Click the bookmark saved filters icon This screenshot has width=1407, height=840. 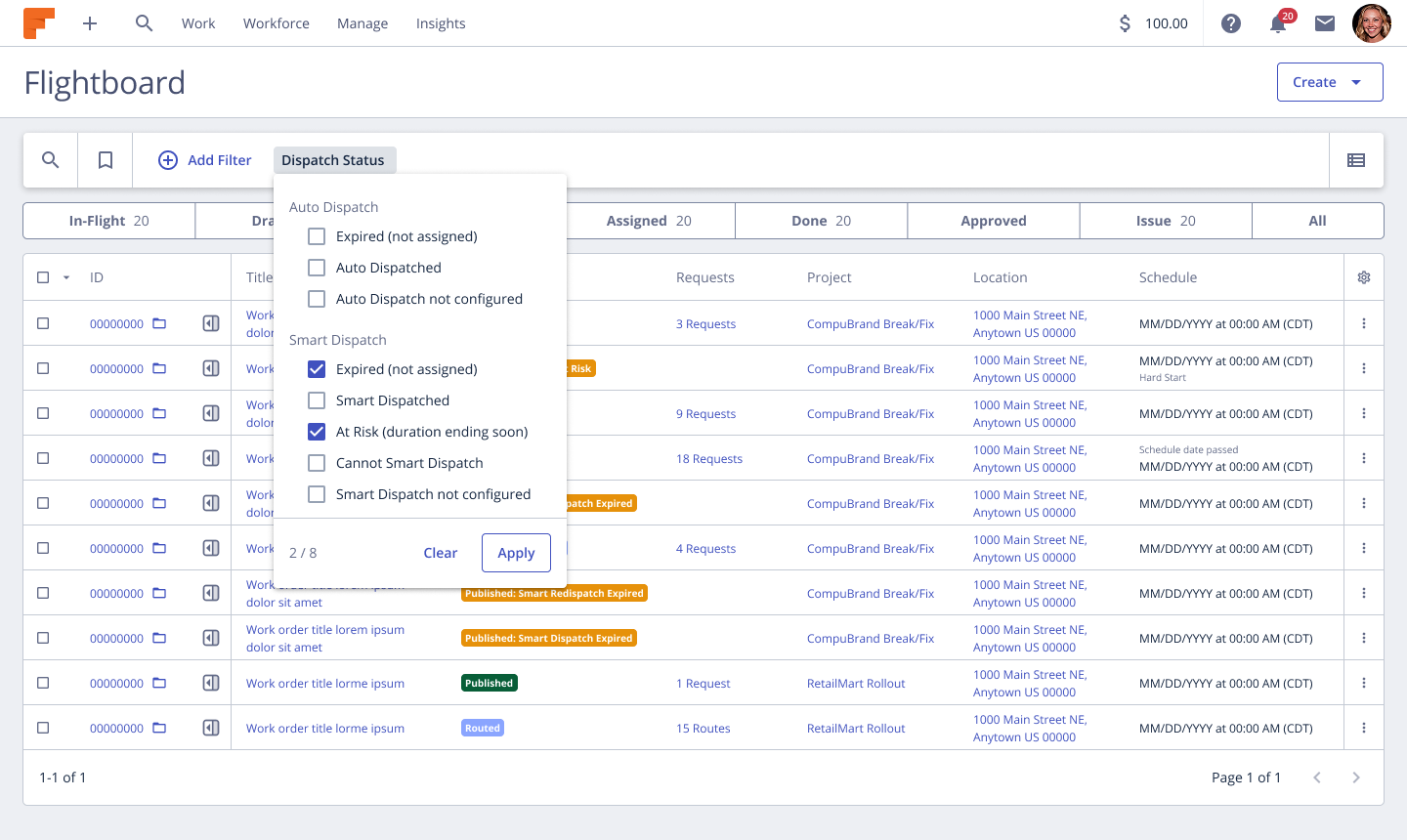pyautogui.click(x=106, y=160)
